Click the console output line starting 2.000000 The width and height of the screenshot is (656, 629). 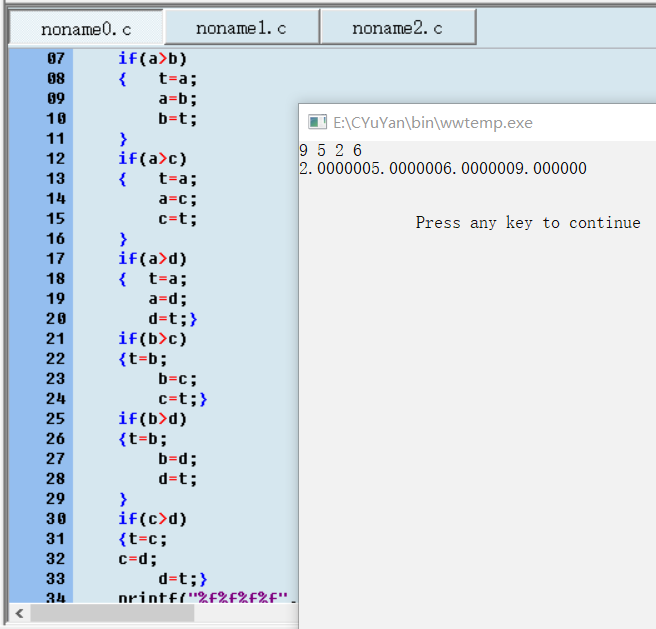coord(443,168)
